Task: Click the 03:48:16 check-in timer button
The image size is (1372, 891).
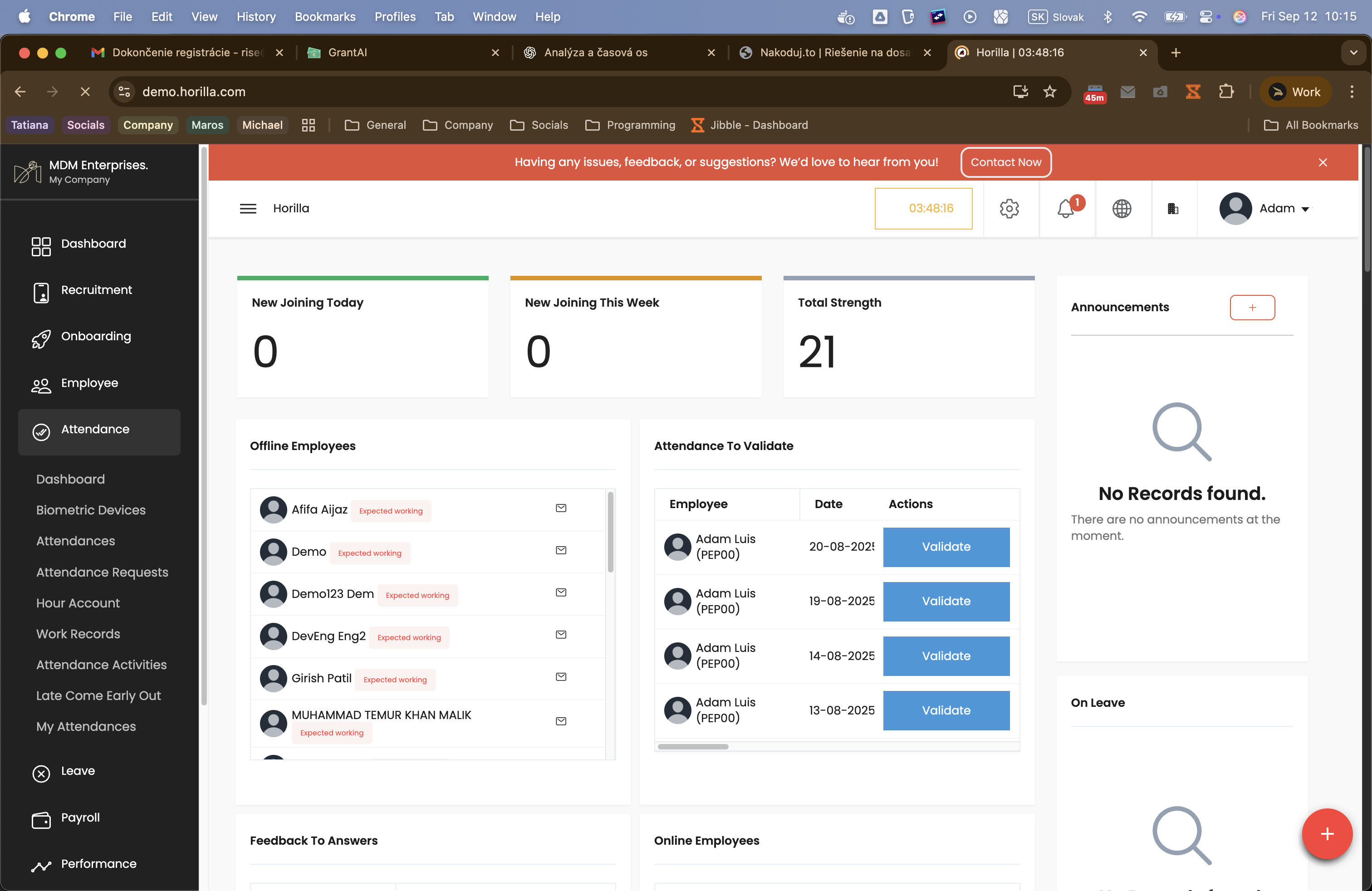Action: coord(923,208)
